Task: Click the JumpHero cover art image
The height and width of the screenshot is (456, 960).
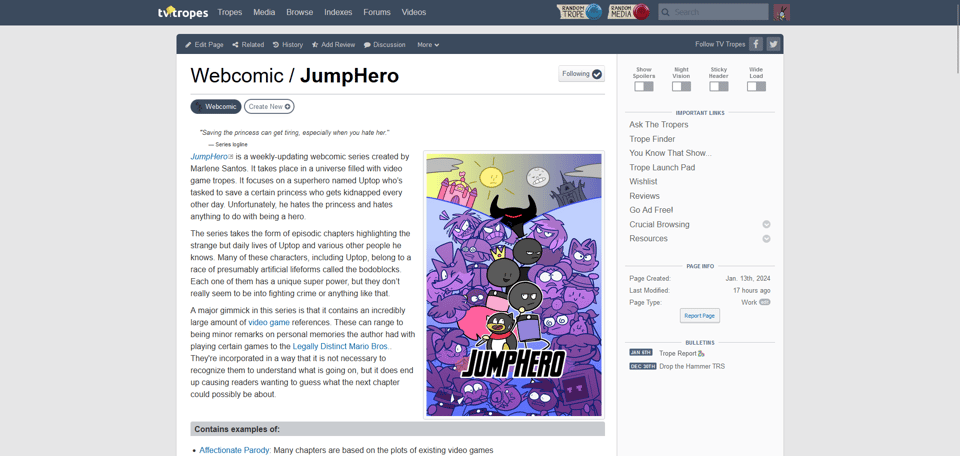Action: coord(514,284)
